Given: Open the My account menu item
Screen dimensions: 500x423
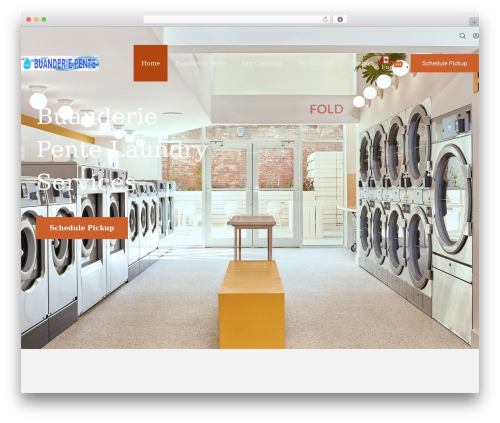Looking at the screenshot, I should click(316, 63).
